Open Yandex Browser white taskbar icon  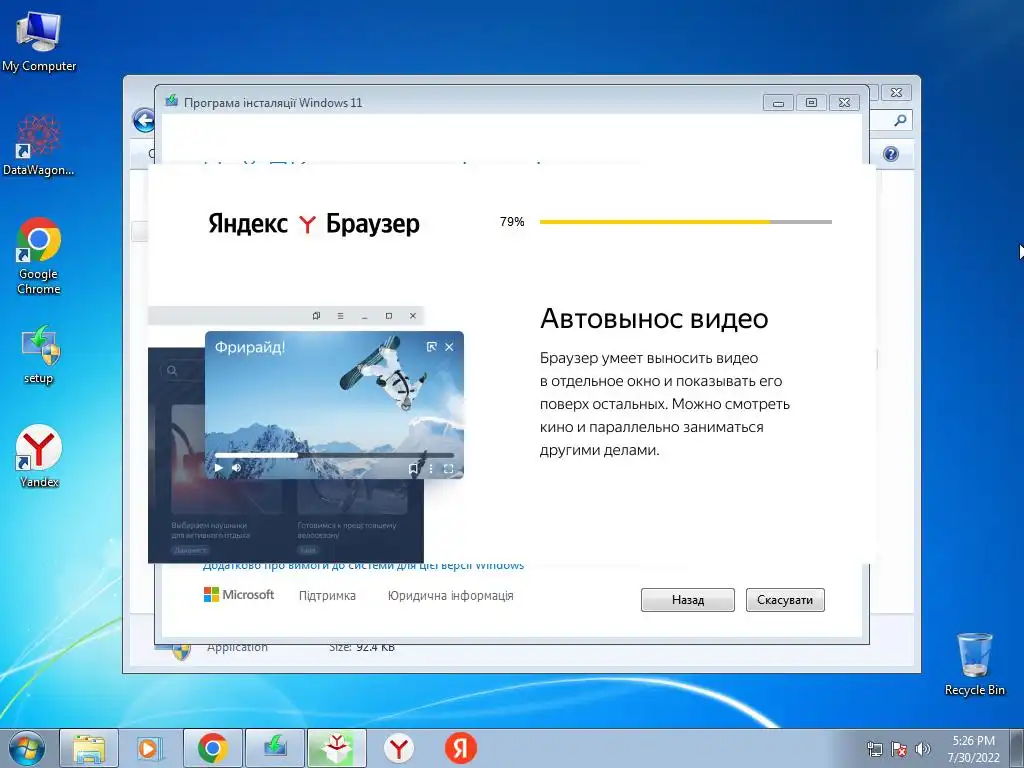click(398, 748)
